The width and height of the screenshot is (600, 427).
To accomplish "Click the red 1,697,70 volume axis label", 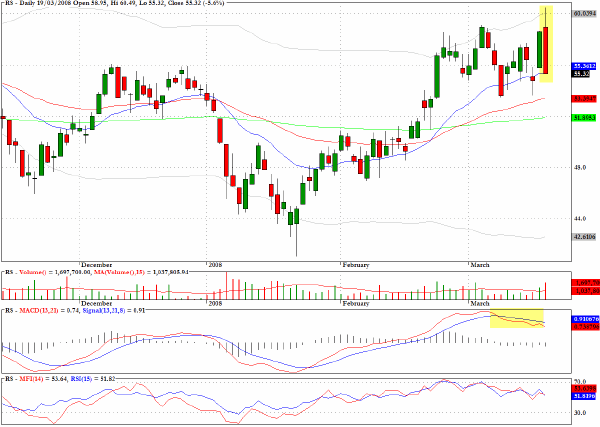I will [x=585, y=283].
